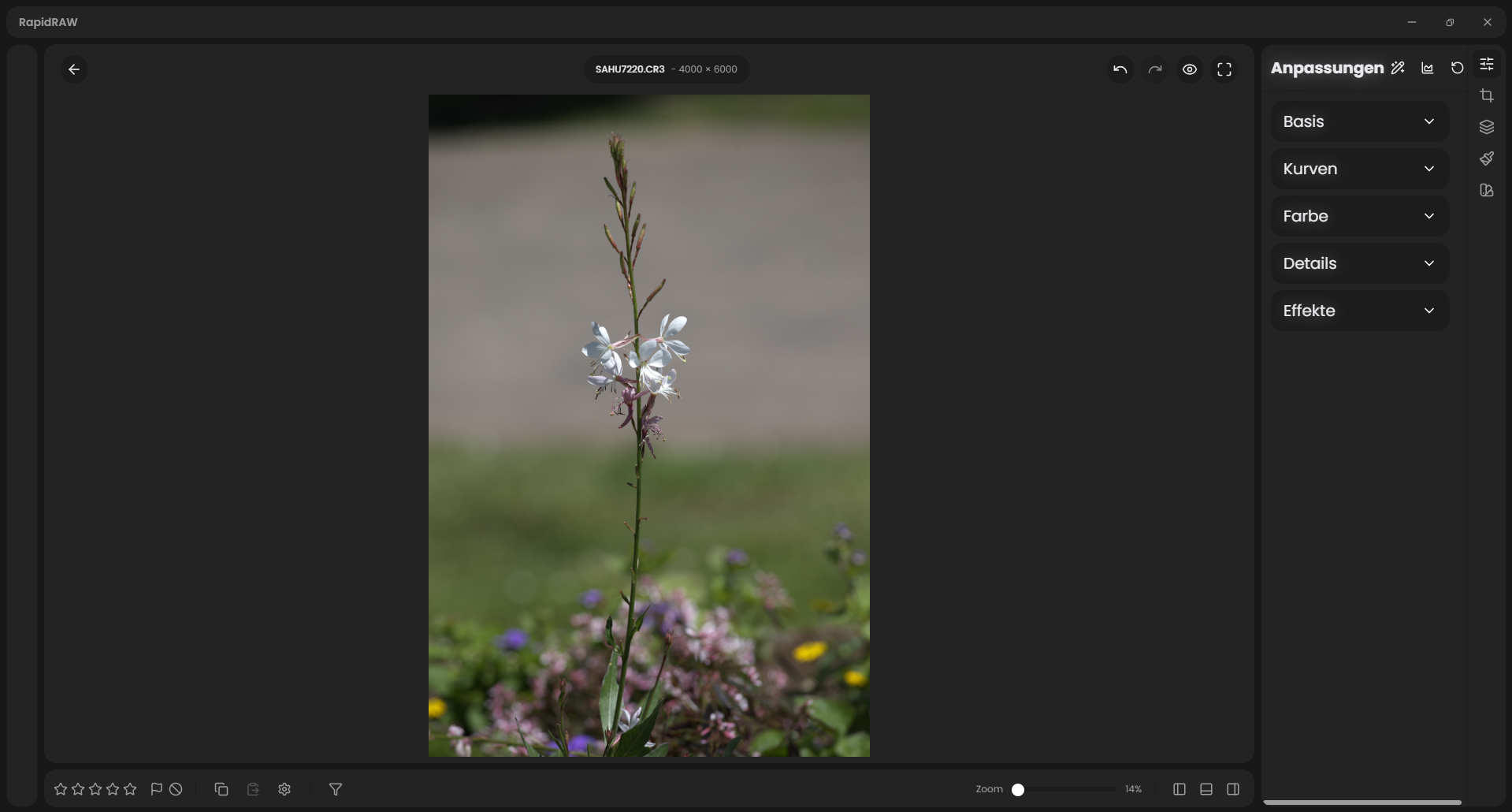Show histogram chart icon in Anpassungen
The width and height of the screenshot is (1512, 812).
[x=1427, y=68]
